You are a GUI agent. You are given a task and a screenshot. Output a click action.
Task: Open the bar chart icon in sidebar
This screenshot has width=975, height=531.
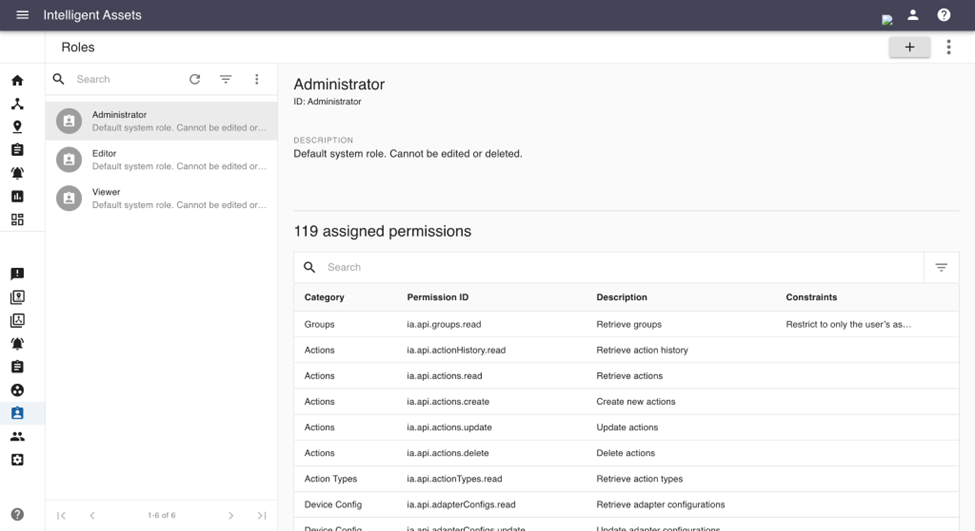click(x=17, y=197)
